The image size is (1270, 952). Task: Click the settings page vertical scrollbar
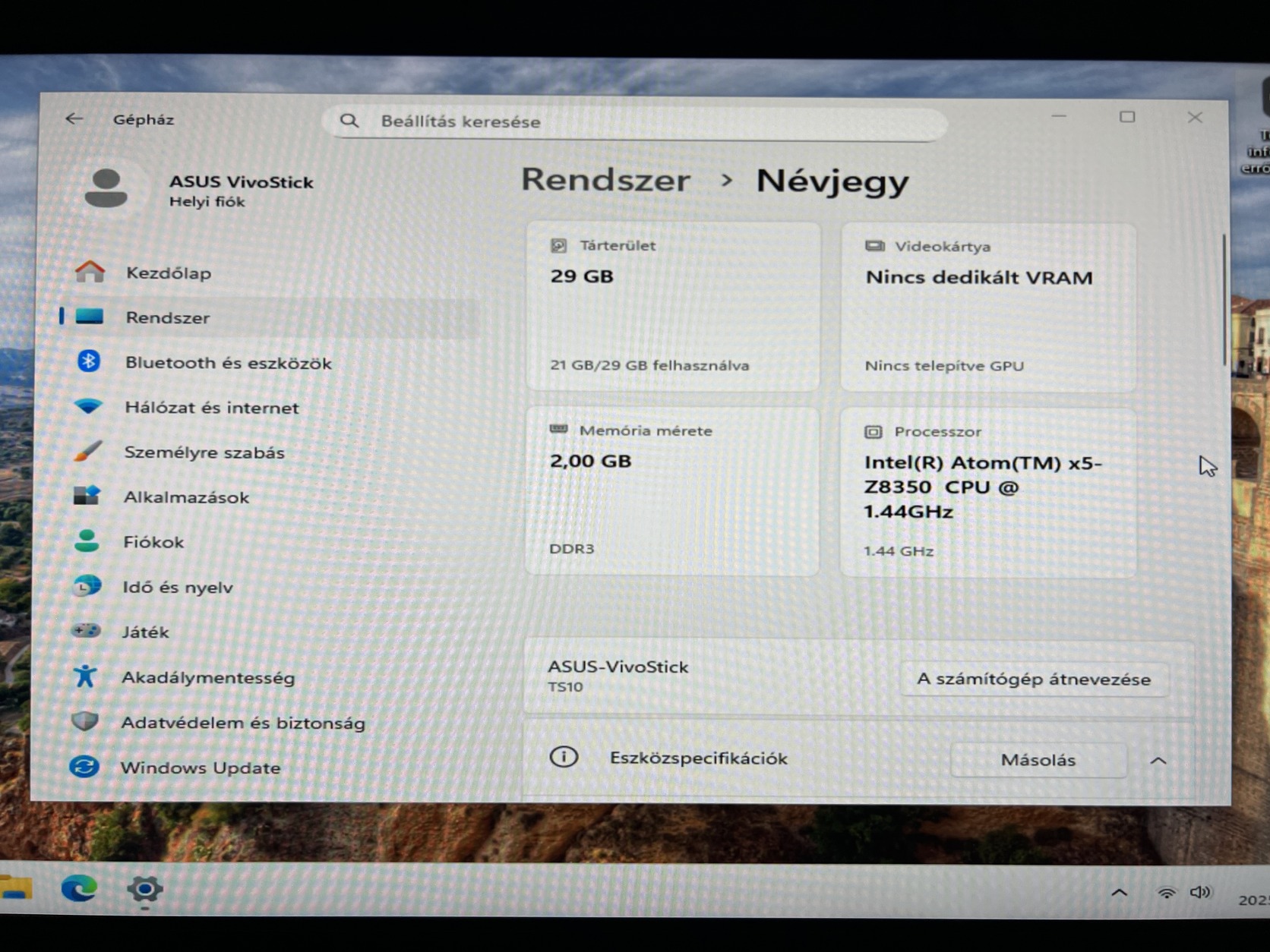tap(1224, 300)
